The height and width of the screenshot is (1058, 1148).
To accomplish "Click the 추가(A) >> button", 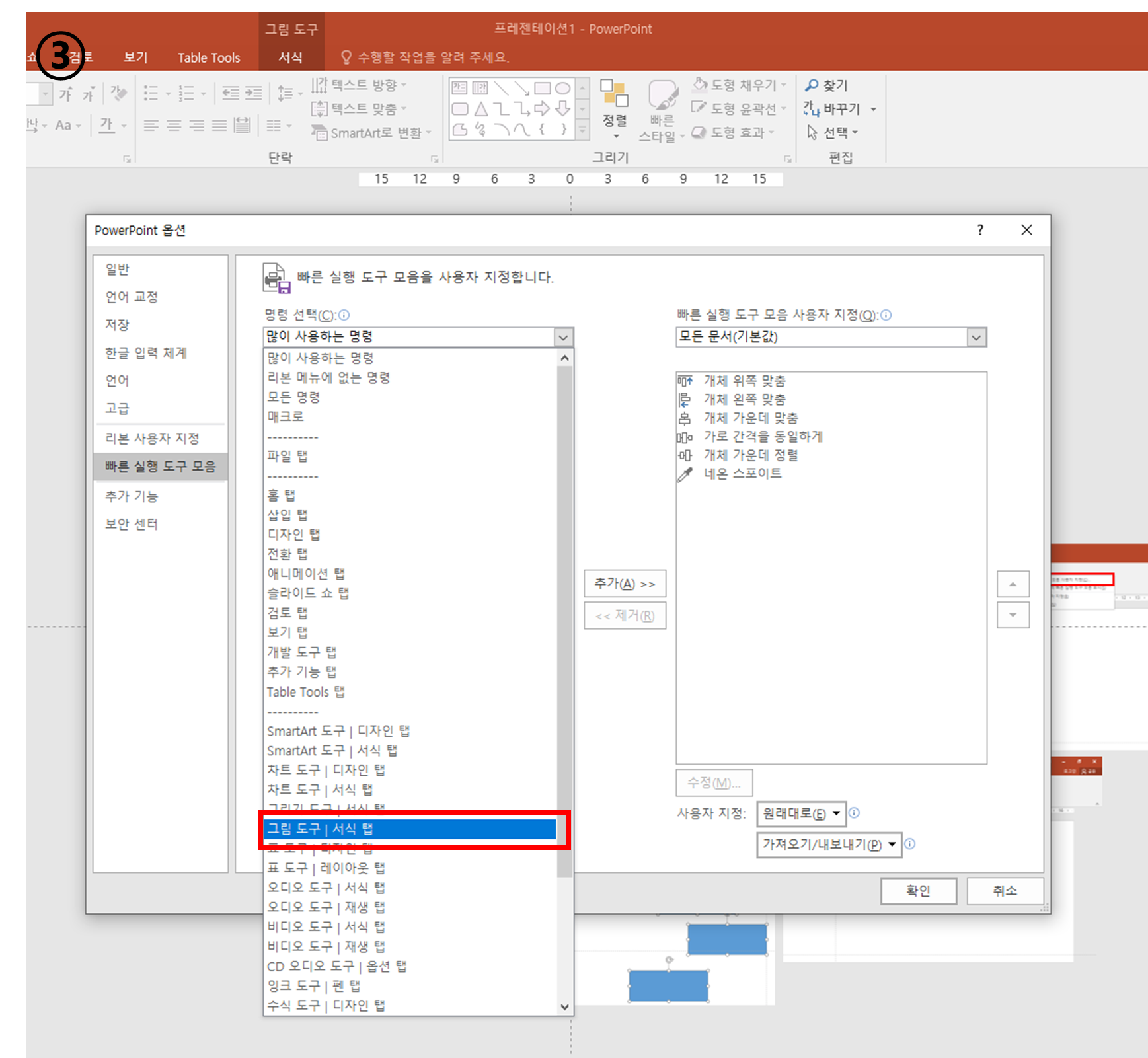I will click(625, 584).
